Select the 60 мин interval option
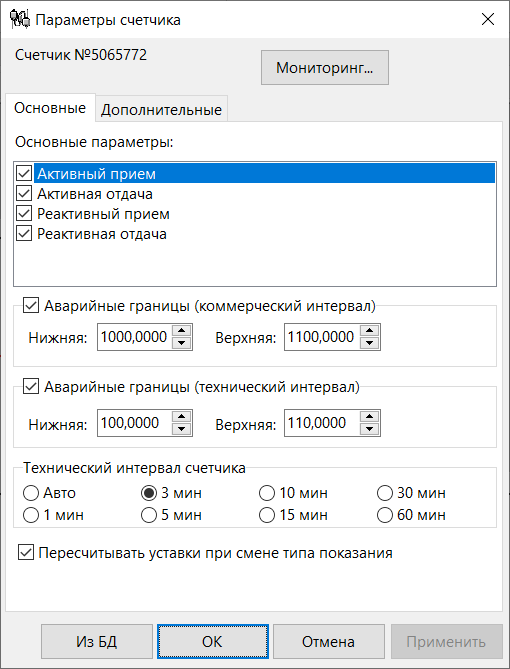The height and width of the screenshot is (669, 510). click(x=385, y=515)
